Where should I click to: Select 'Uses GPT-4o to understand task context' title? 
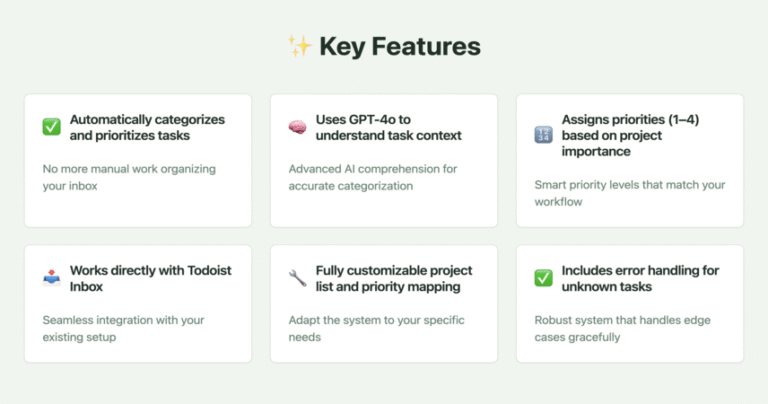(x=388, y=127)
